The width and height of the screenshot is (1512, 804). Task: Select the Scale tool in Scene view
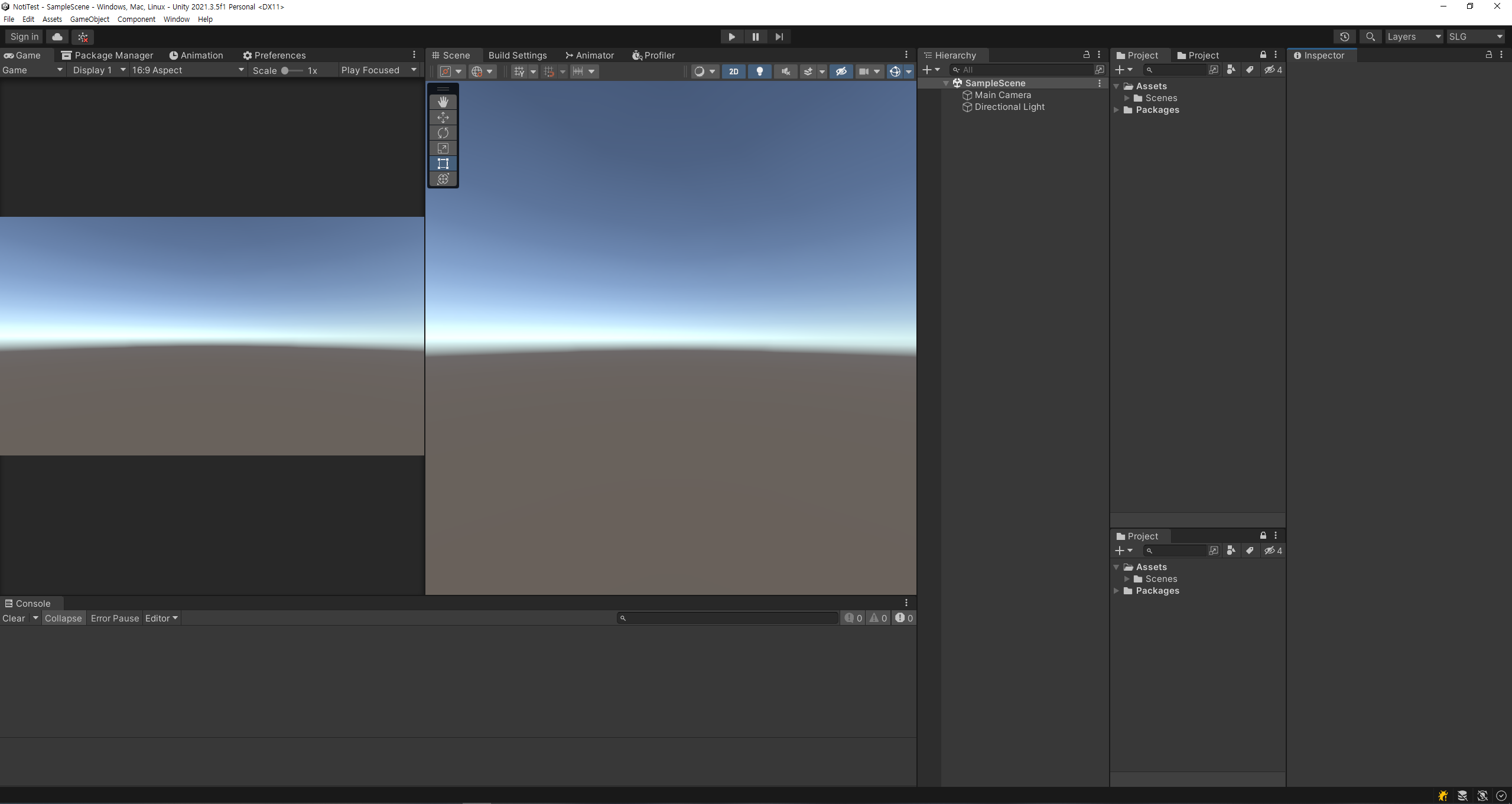(x=443, y=148)
